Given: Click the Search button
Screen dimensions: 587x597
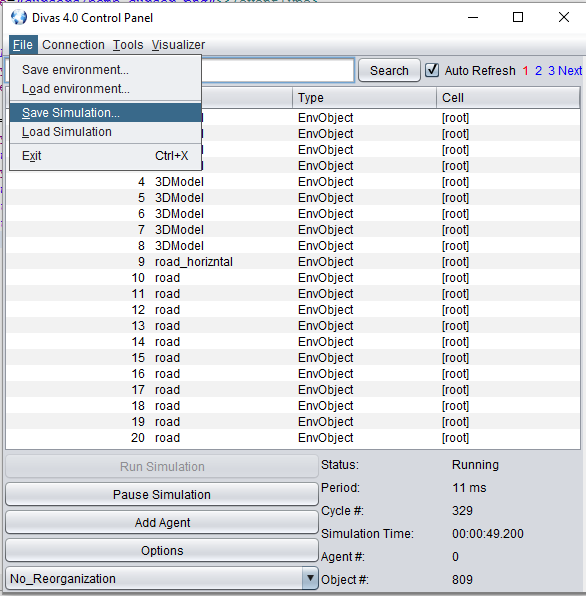Looking at the screenshot, I should pos(389,70).
